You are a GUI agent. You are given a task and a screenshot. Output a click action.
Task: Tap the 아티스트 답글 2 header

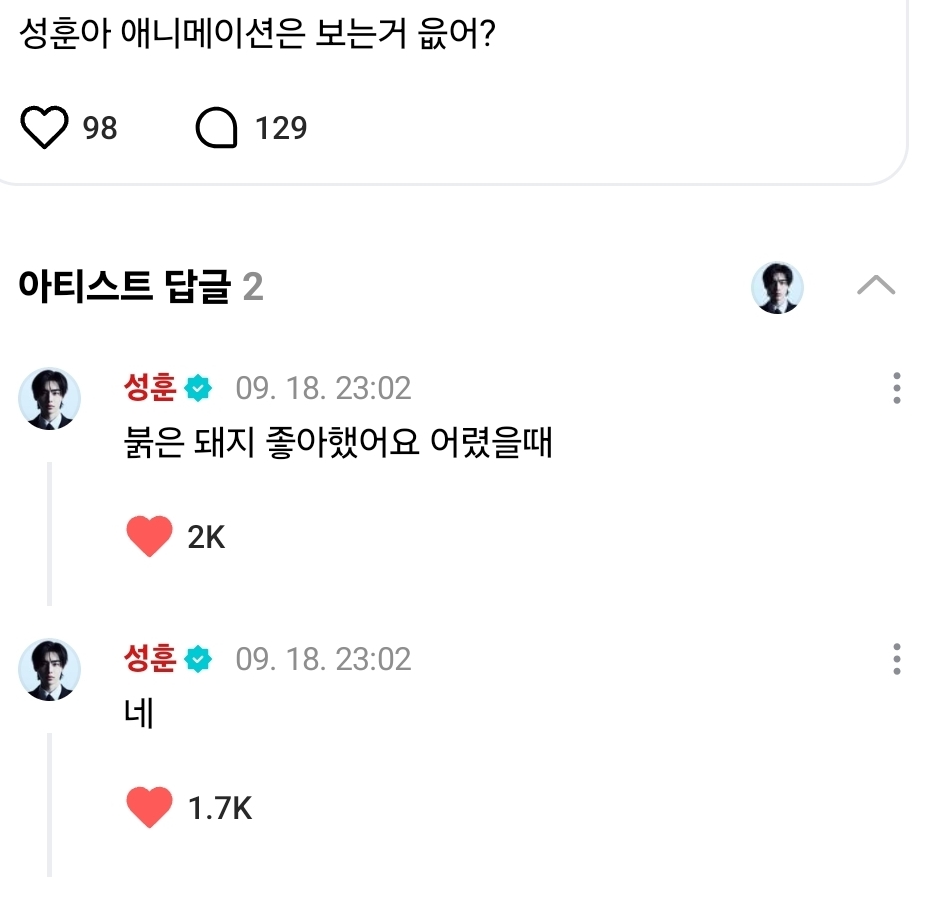[x=140, y=288]
